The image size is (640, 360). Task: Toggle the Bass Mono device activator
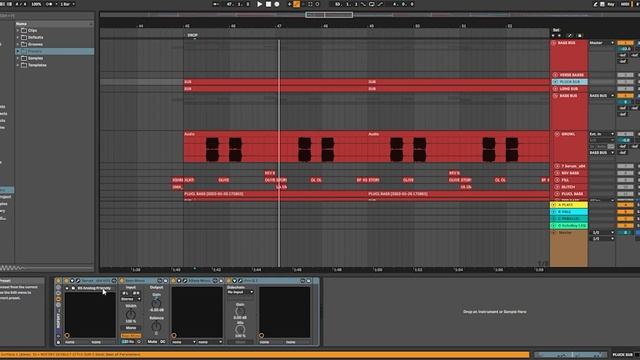(122, 281)
